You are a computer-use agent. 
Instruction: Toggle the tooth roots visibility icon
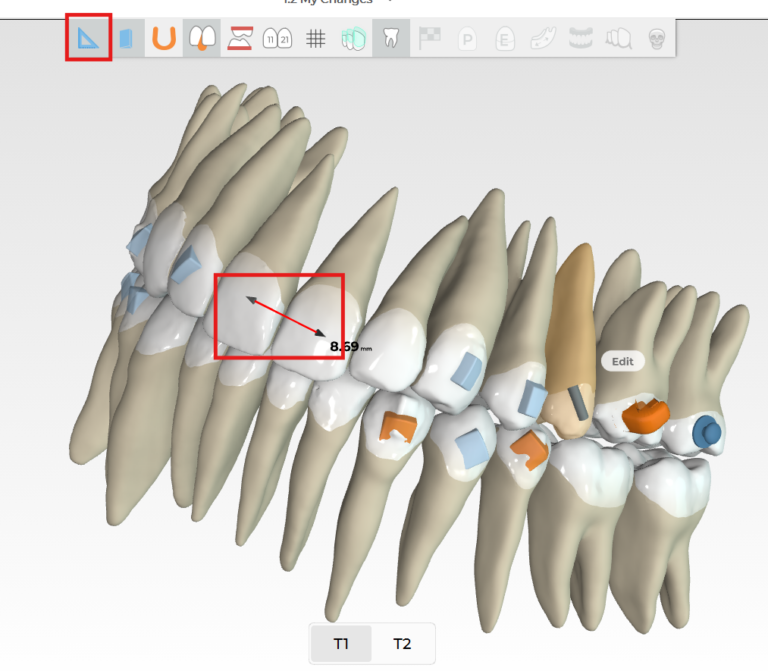[391, 39]
